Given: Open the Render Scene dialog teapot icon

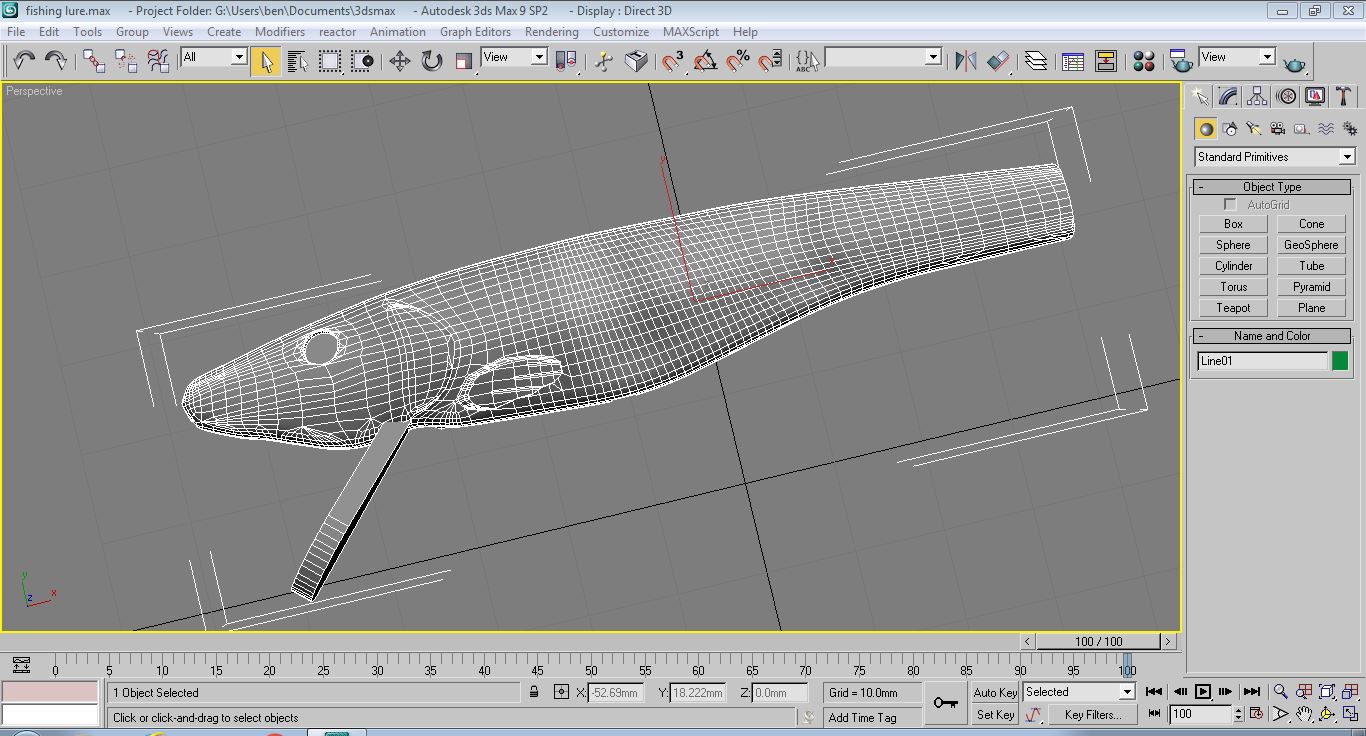Looking at the screenshot, I should tap(1182, 61).
